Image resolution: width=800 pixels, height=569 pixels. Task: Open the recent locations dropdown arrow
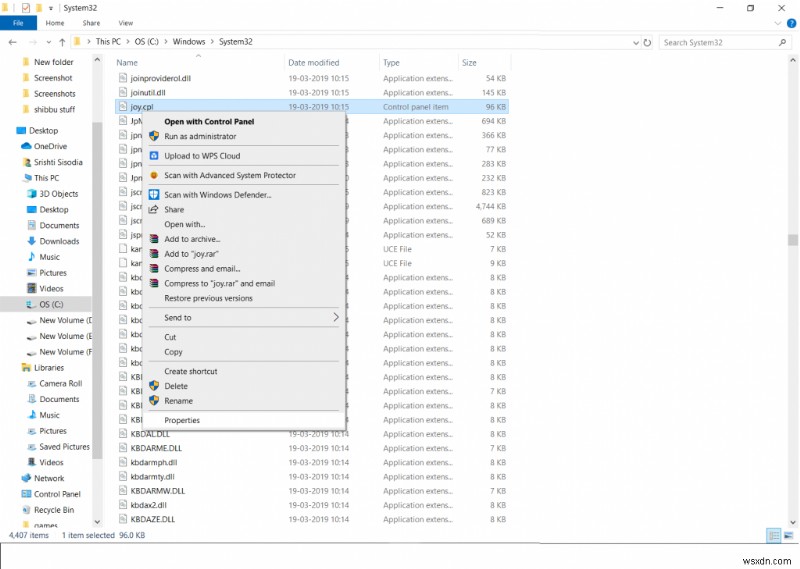(48, 42)
